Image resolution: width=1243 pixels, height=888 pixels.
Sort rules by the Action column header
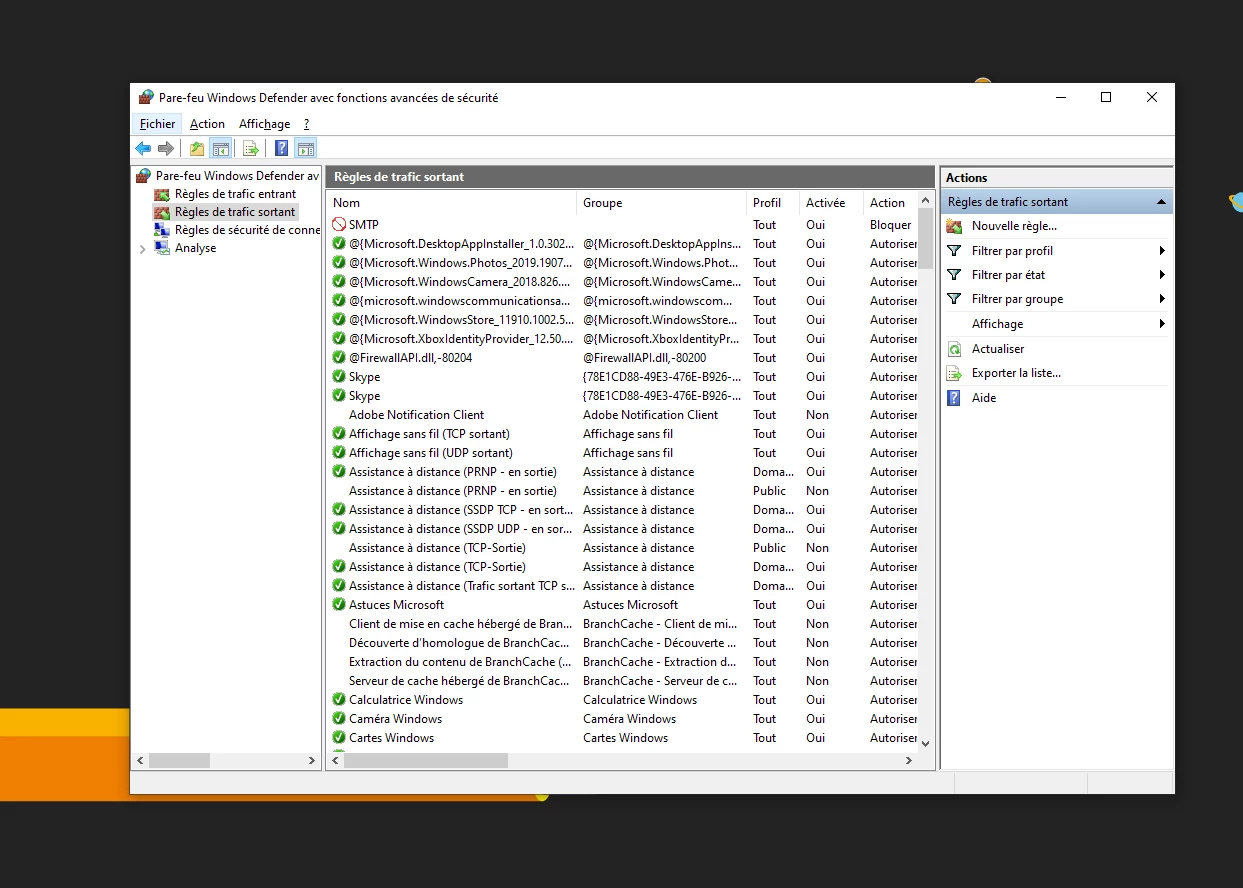890,203
